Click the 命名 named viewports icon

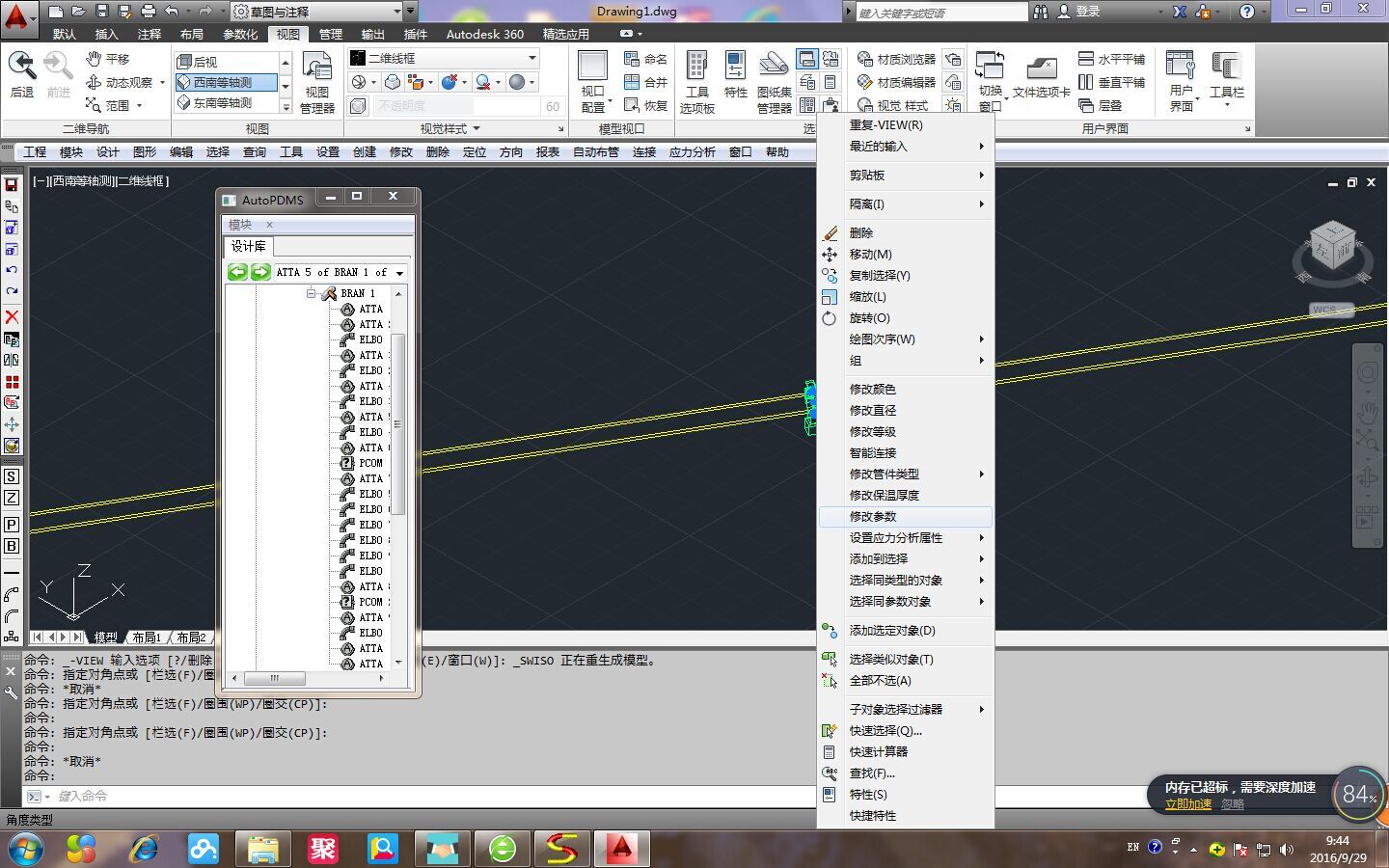[x=645, y=59]
